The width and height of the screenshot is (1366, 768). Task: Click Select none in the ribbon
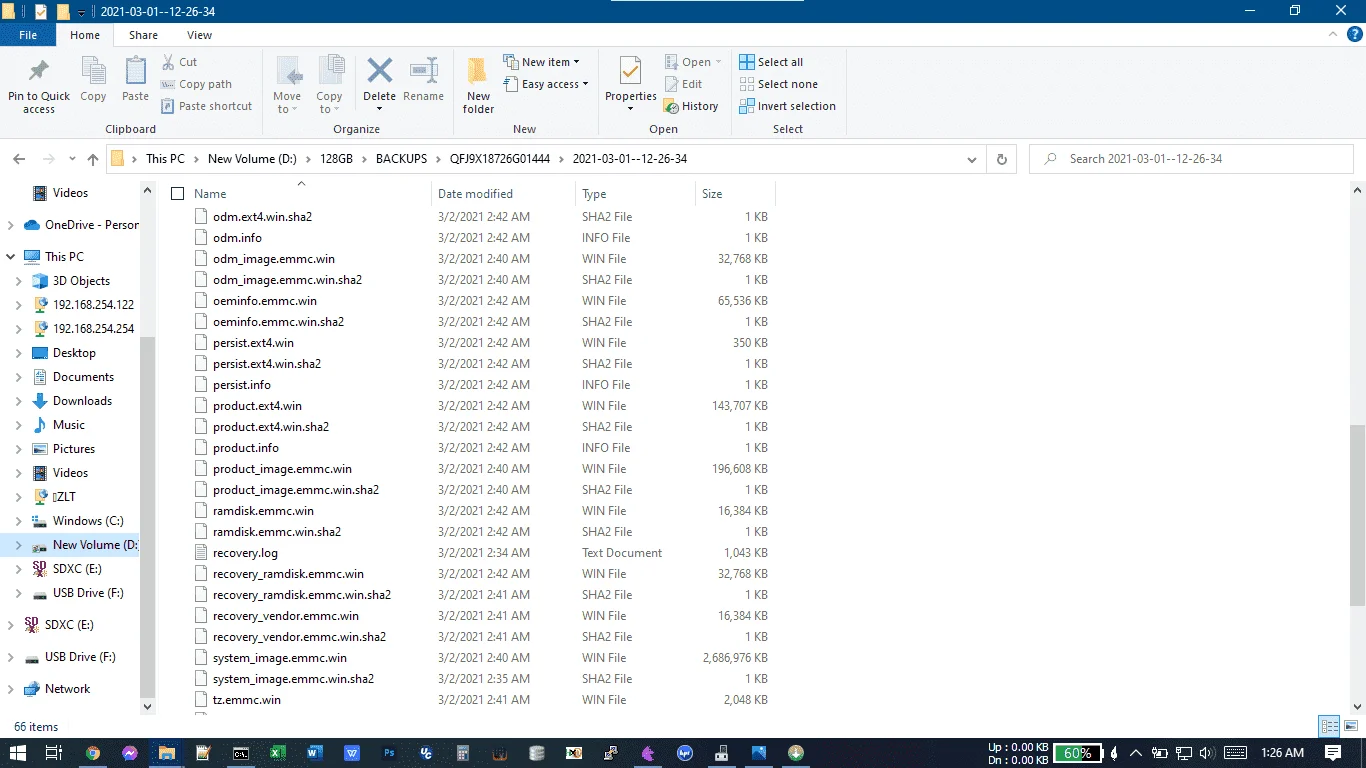coord(778,84)
